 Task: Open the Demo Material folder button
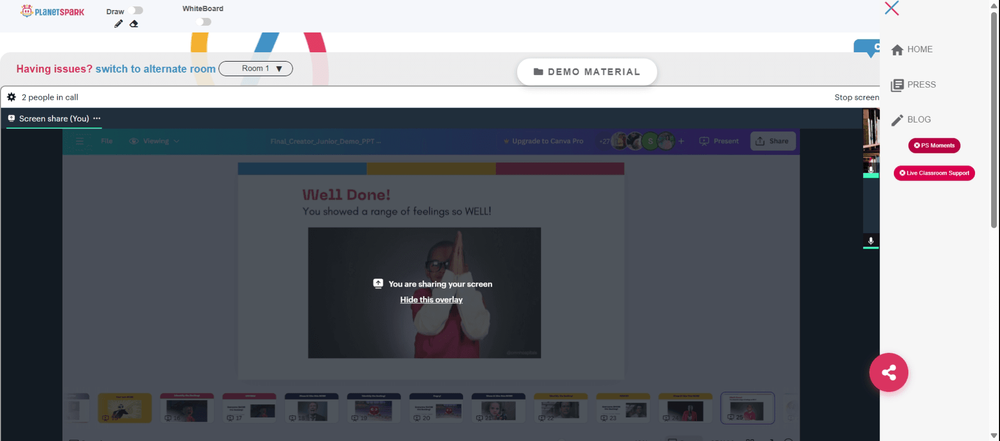(587, 71)
